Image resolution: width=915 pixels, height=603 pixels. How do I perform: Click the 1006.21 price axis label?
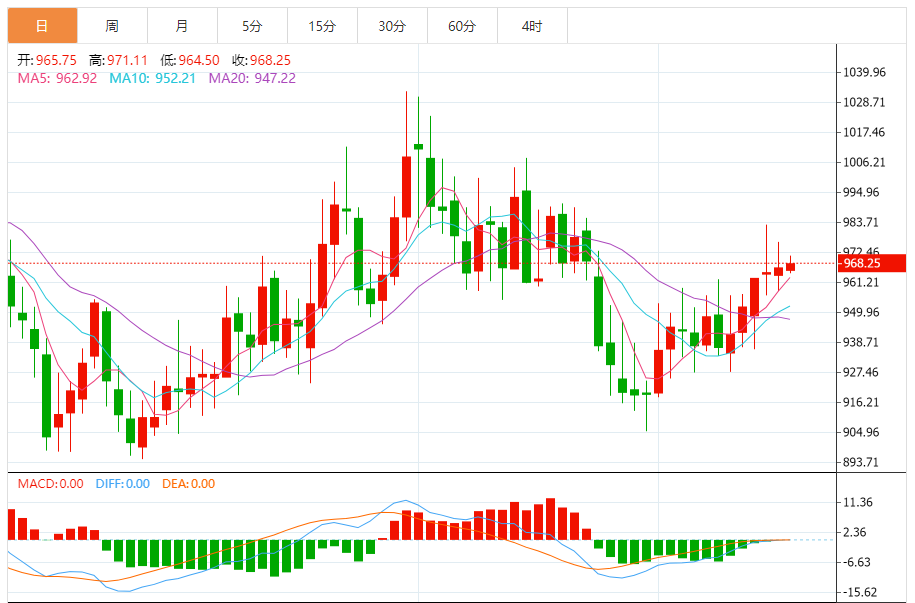coord(864,162)
